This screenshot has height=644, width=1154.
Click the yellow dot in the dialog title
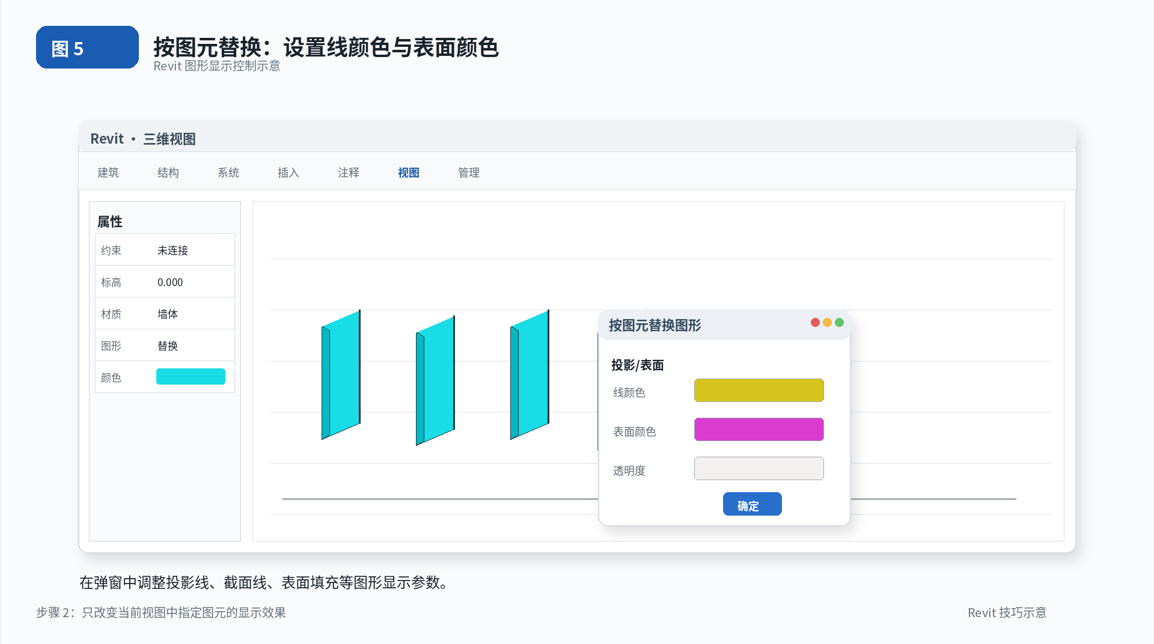(x=827, y=322)
